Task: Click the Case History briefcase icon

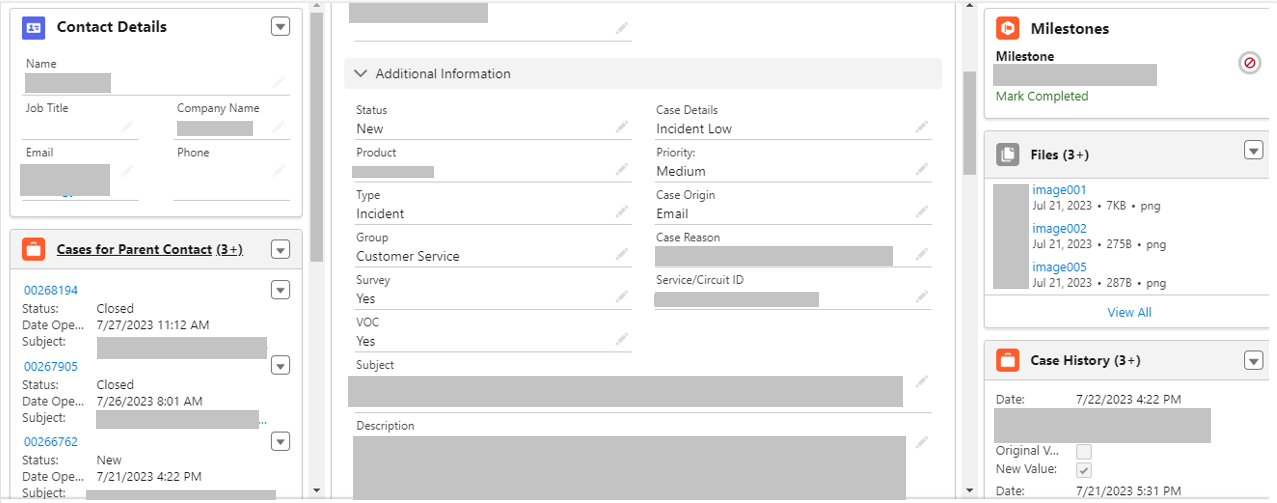Action: 1008,360
